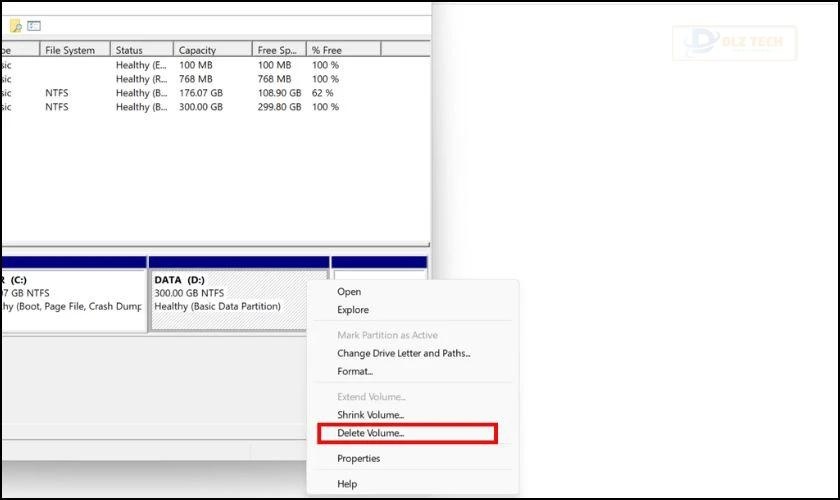Select the 300.00 GB capacity cell
Viewport: 840px width, 500px height.
[201, 107]
